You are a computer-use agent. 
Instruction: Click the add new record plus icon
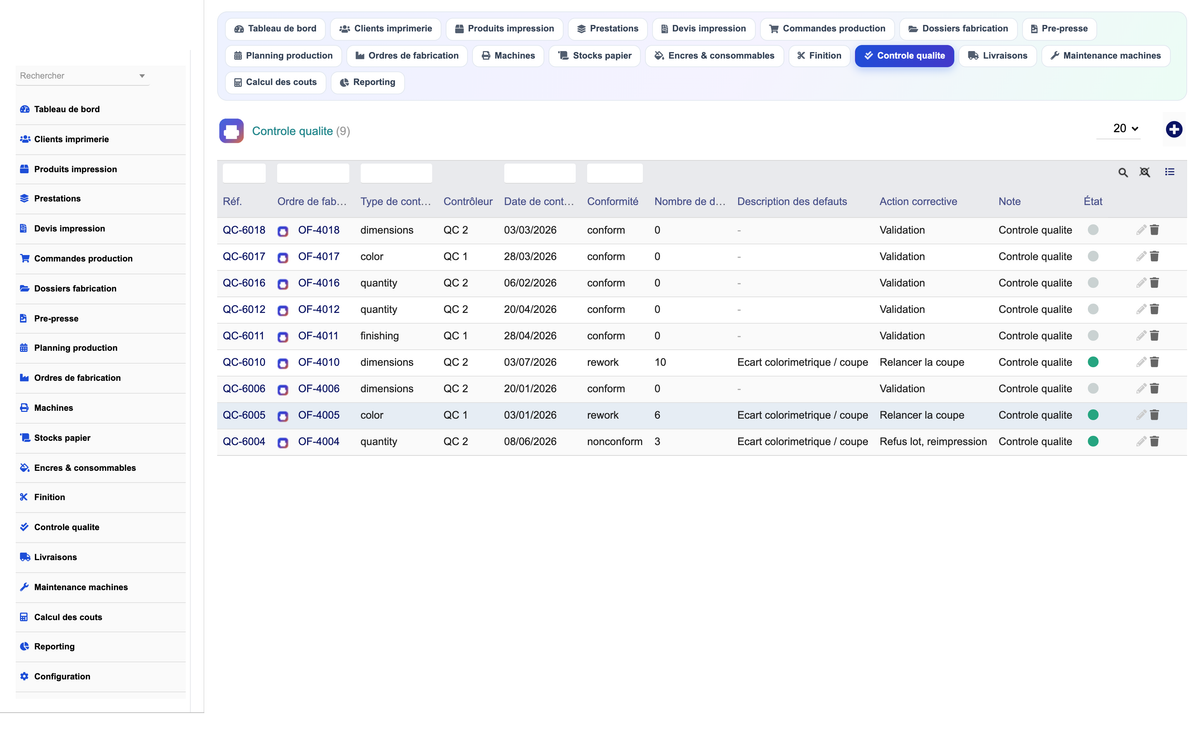(1174, 129)
